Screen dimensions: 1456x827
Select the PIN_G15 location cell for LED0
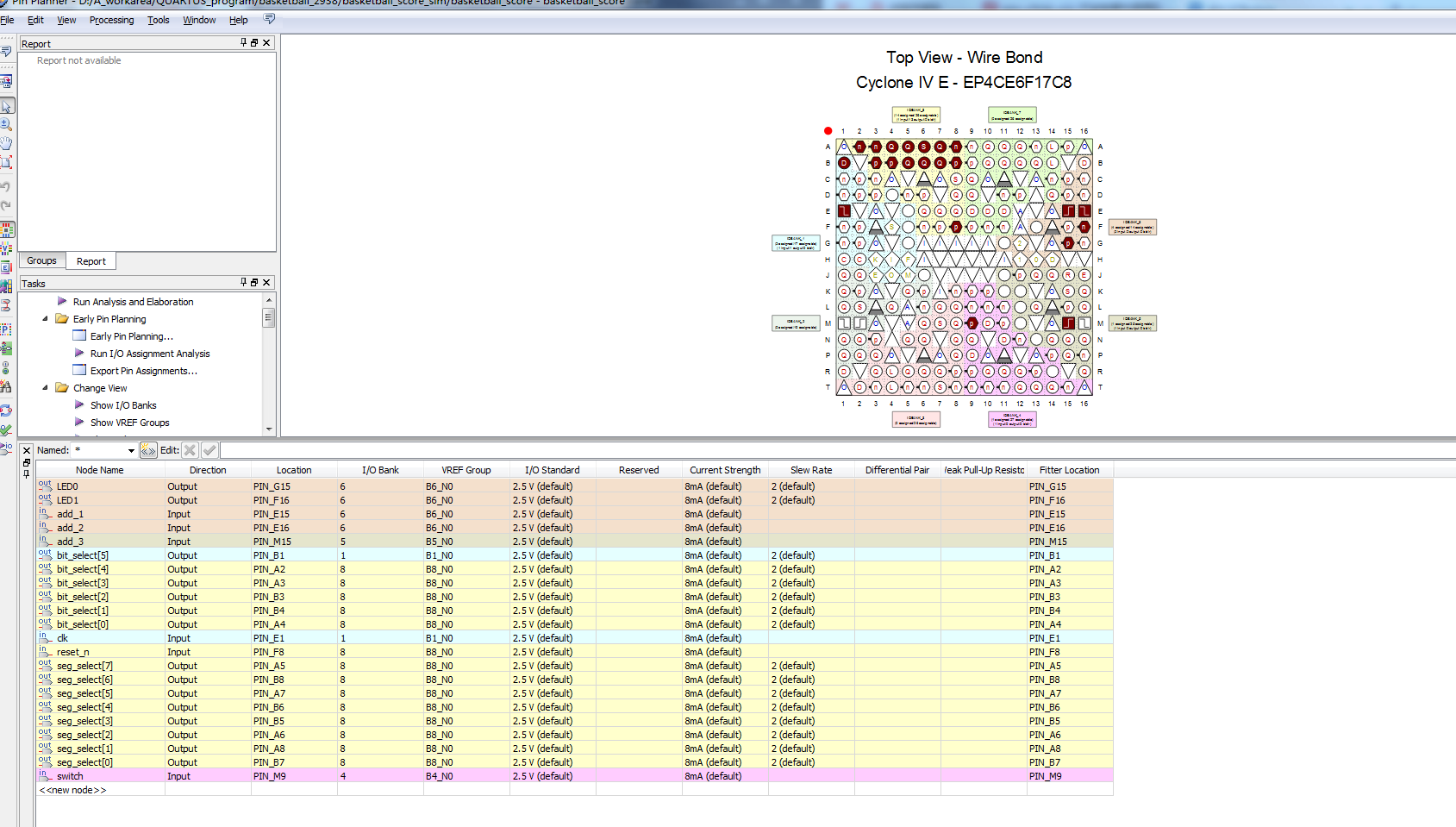(x=294, y=486)
